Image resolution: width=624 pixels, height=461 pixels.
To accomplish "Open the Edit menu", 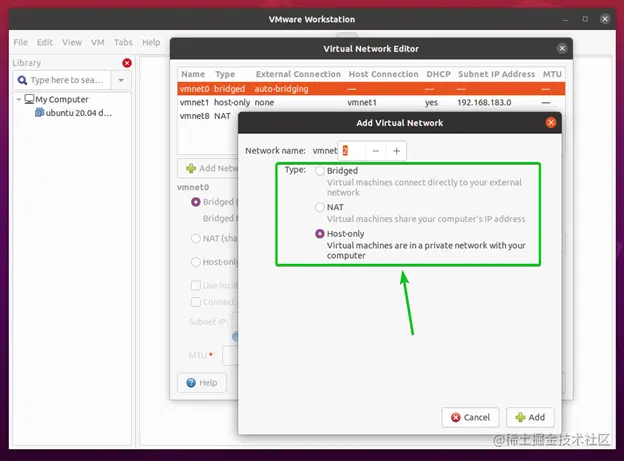I will [45, 42].
